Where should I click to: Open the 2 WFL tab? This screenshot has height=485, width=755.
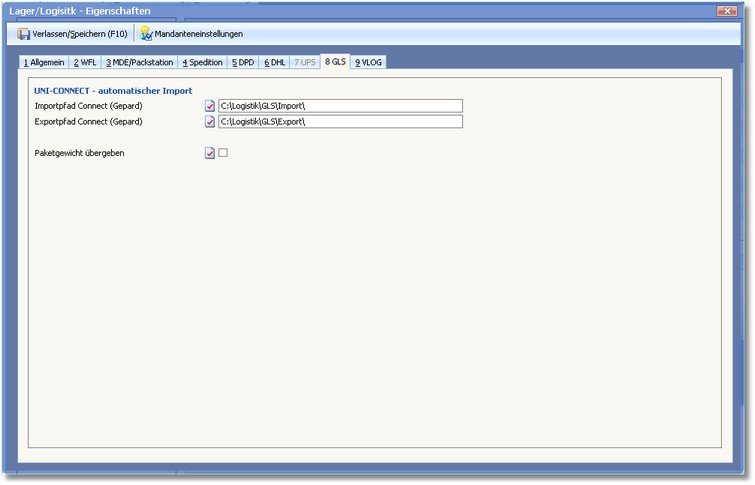(83, 62)
